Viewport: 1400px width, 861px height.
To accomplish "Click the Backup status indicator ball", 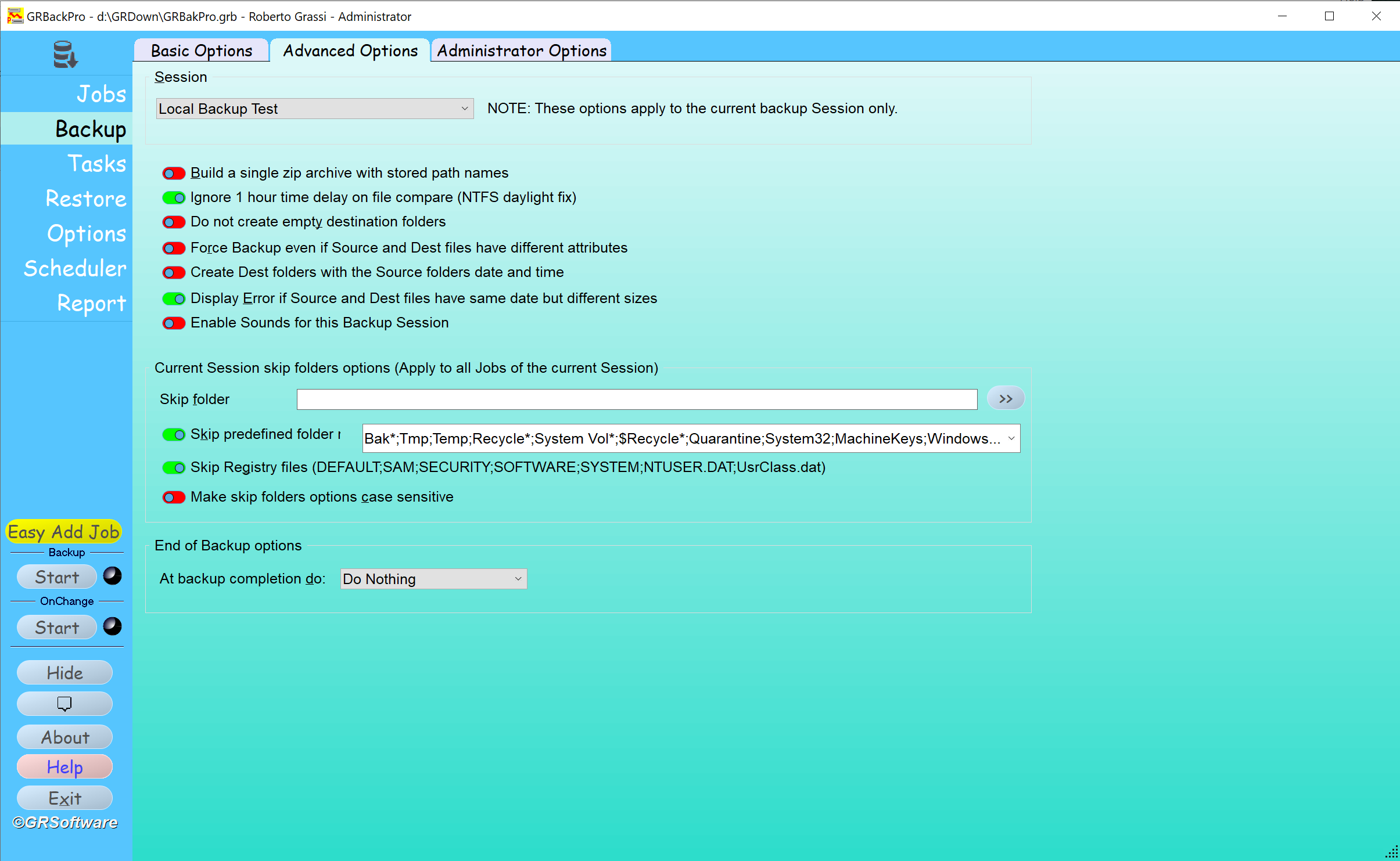I will click(112, 576).
